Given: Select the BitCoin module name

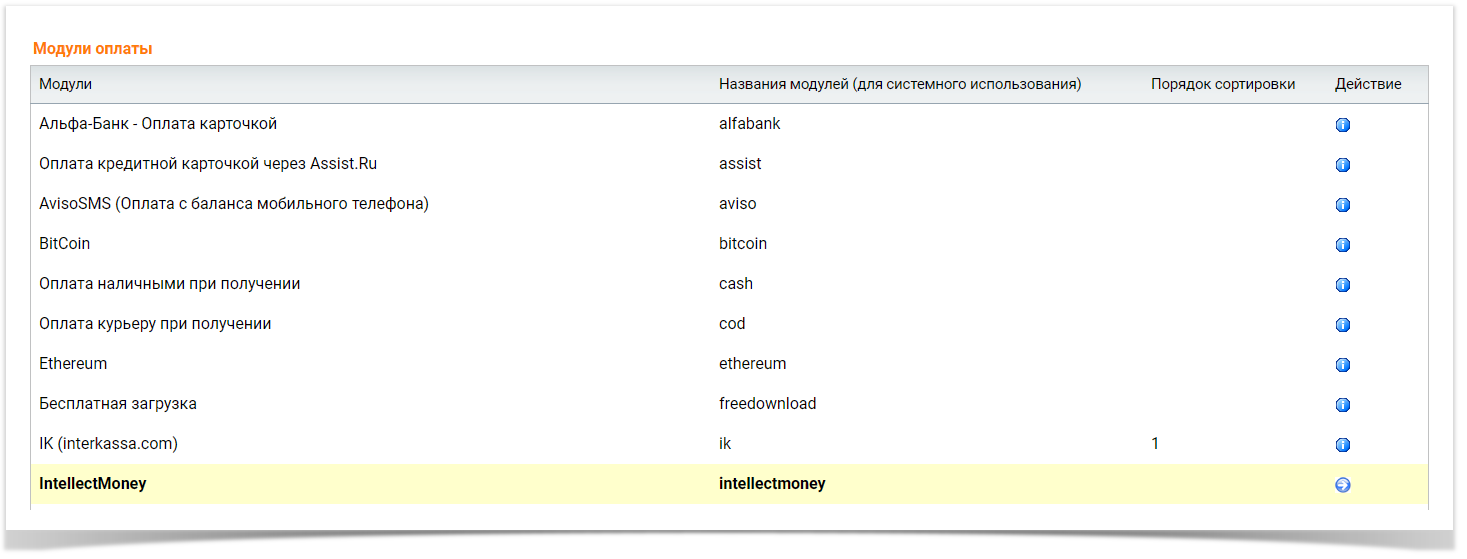Looking at the screenshot, I should pyautogui.click(x=65, y=244).
